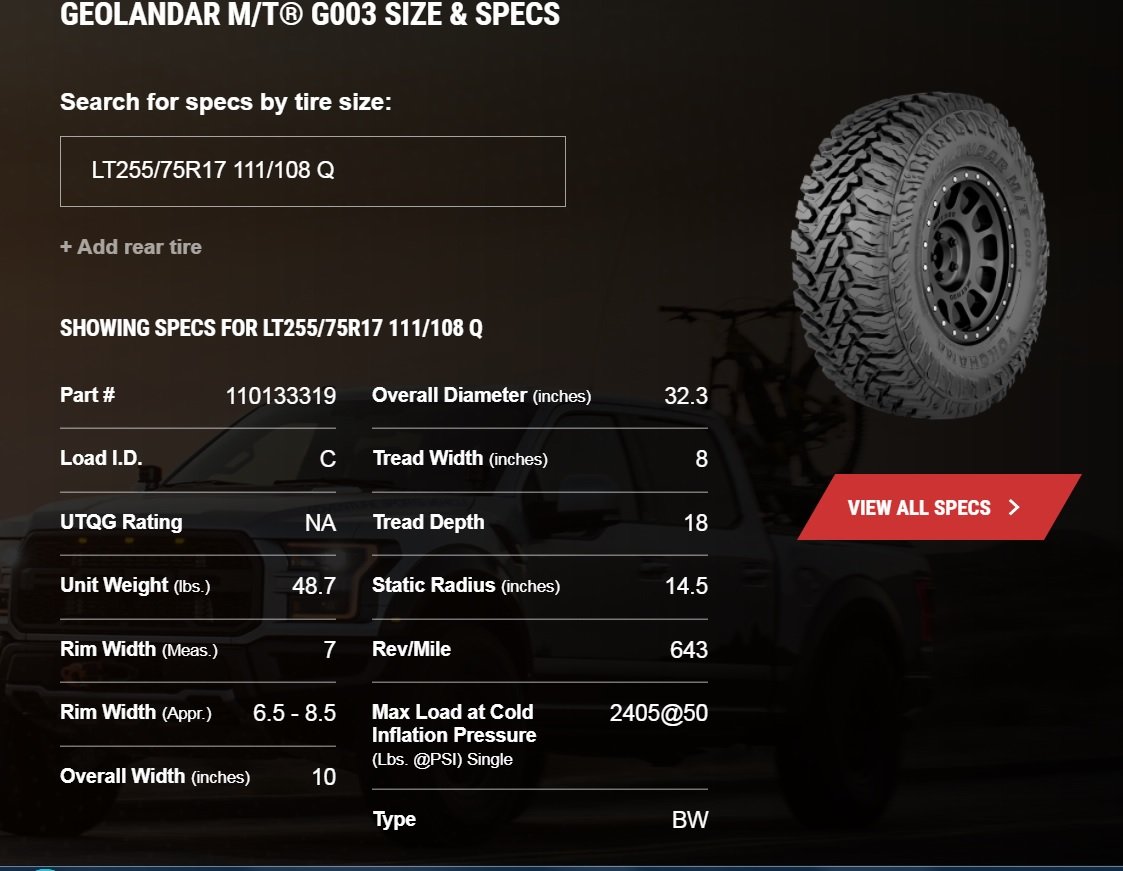Click the UTQG Rating label
This screenshot has width=1123, height=871.
pos(121,522)
